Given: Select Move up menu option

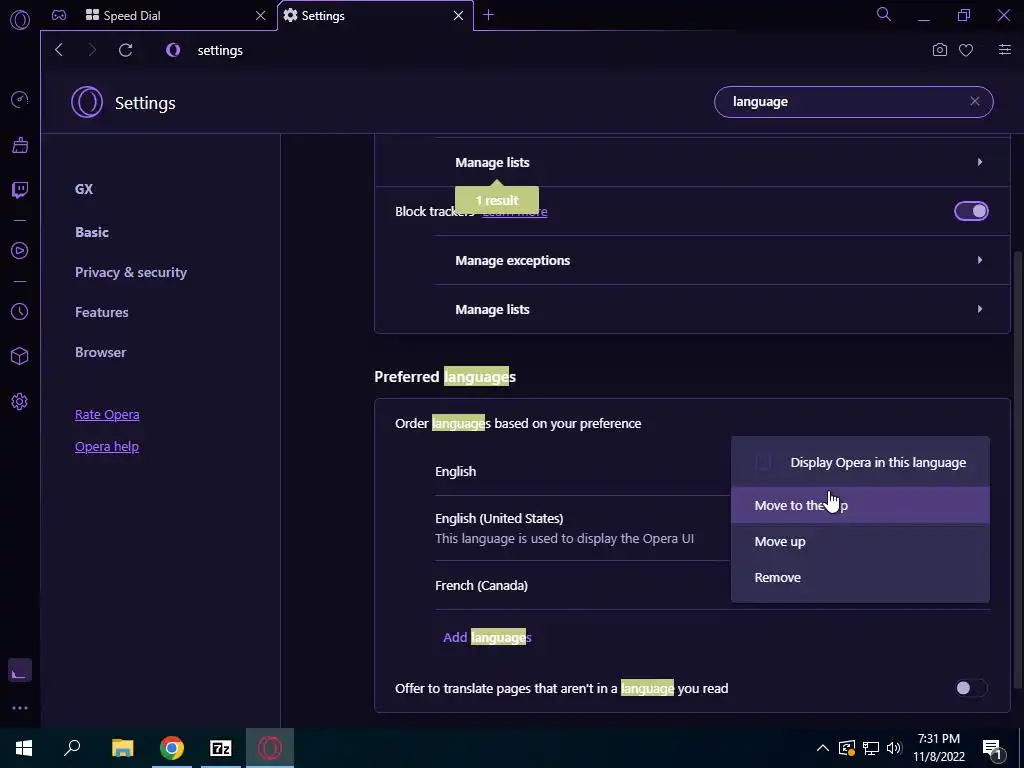Looking at the screenshot, I should tap(860, 541).
